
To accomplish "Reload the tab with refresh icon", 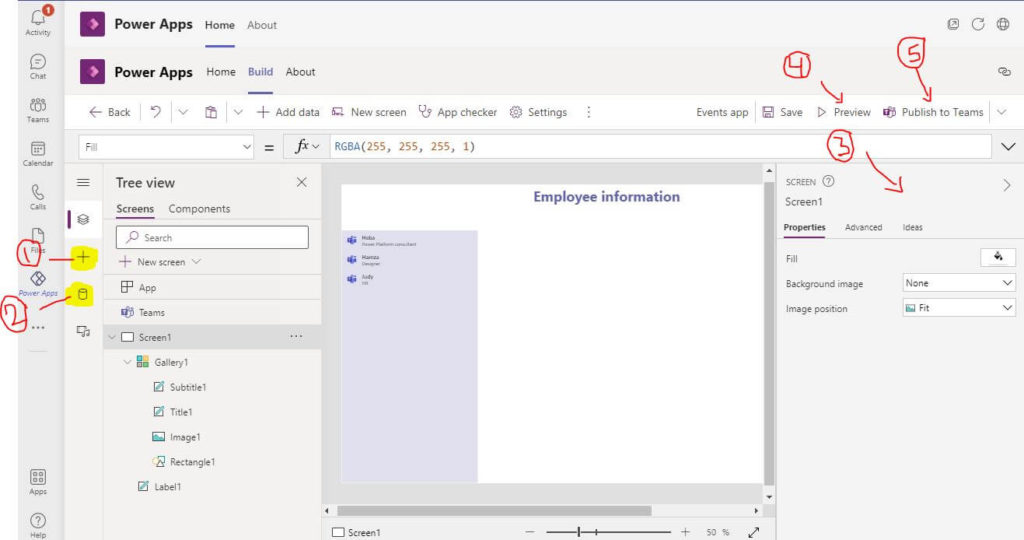I will click(x=978, y=24).
